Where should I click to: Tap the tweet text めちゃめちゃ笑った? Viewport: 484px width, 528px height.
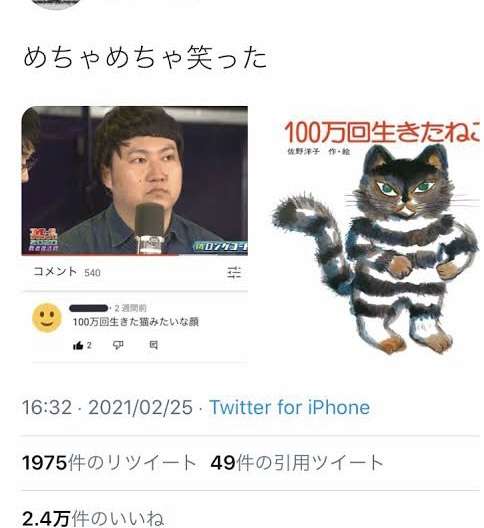click(x=145, y=58)
